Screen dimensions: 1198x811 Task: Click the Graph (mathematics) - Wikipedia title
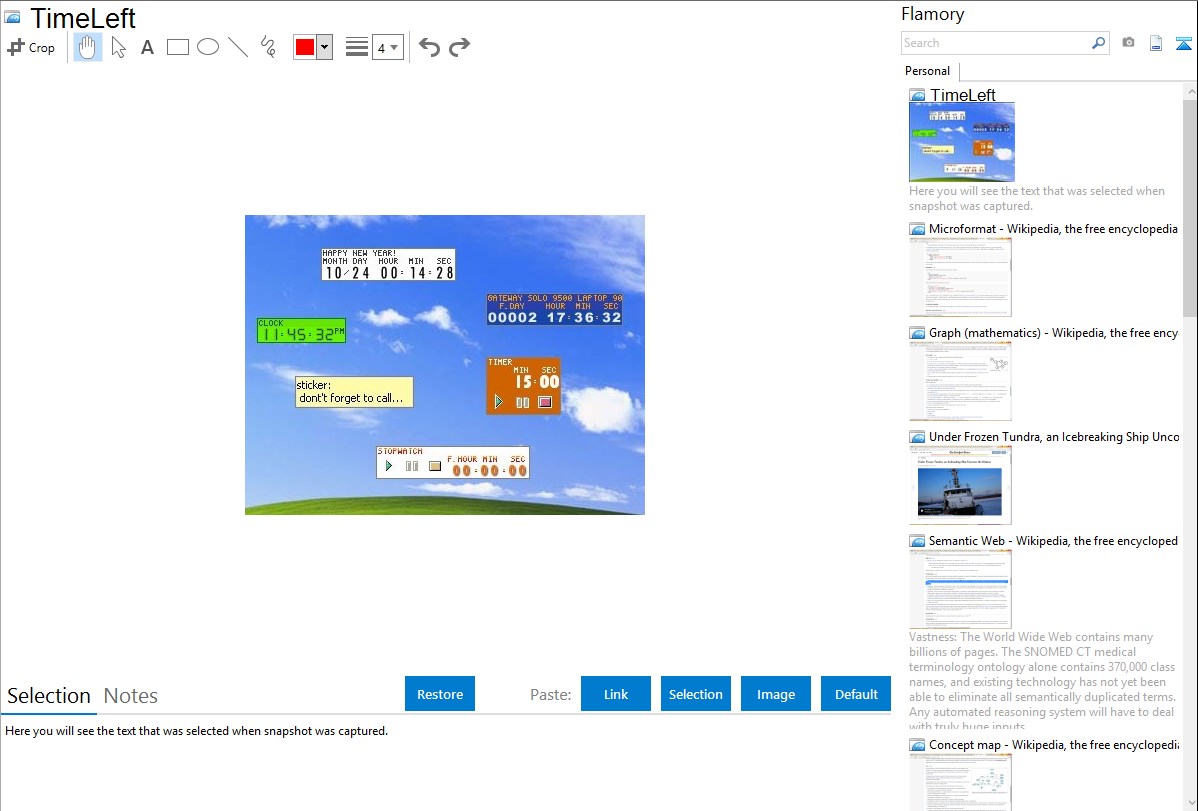click(x=1053, y=333)
